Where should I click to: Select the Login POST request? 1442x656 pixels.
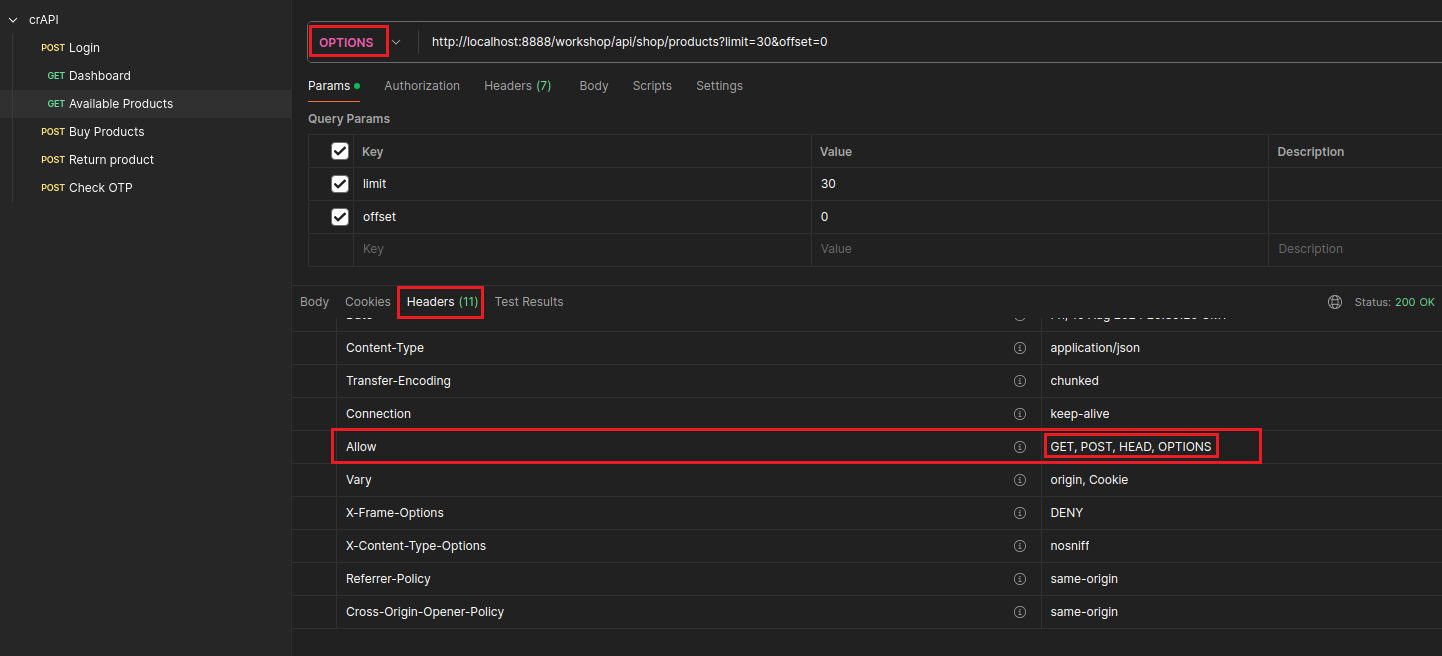[84, 48]
